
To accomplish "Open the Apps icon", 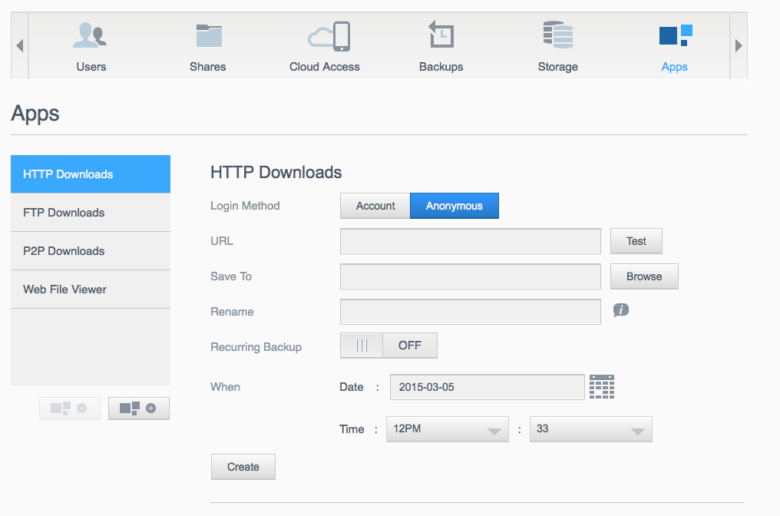I will [676, 35].
